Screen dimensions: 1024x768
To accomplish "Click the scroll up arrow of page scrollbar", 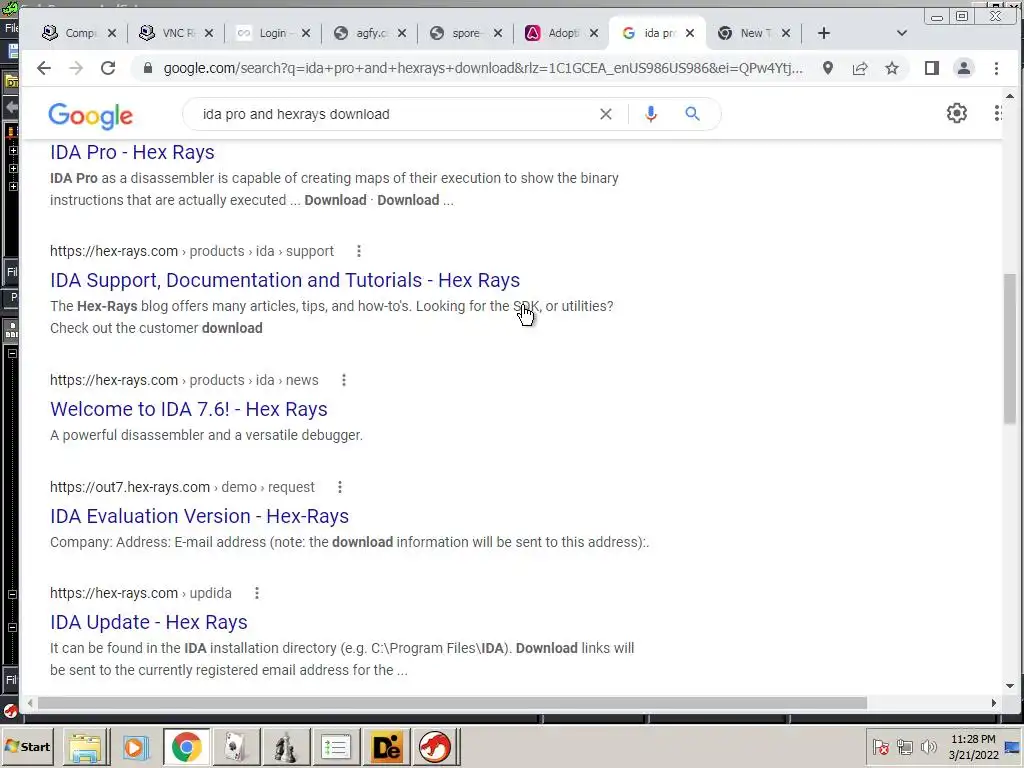I will point(1010,96).
